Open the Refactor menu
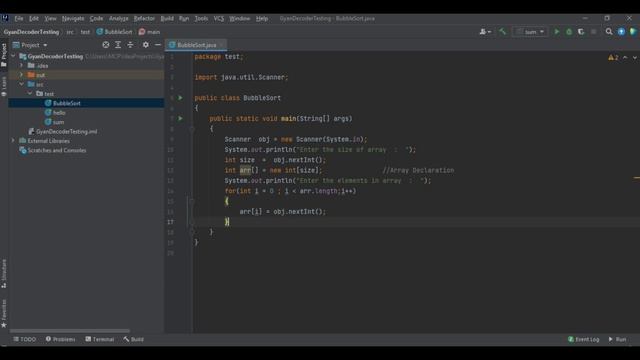Viewport: 640px width, 360px height. (144, 18)
